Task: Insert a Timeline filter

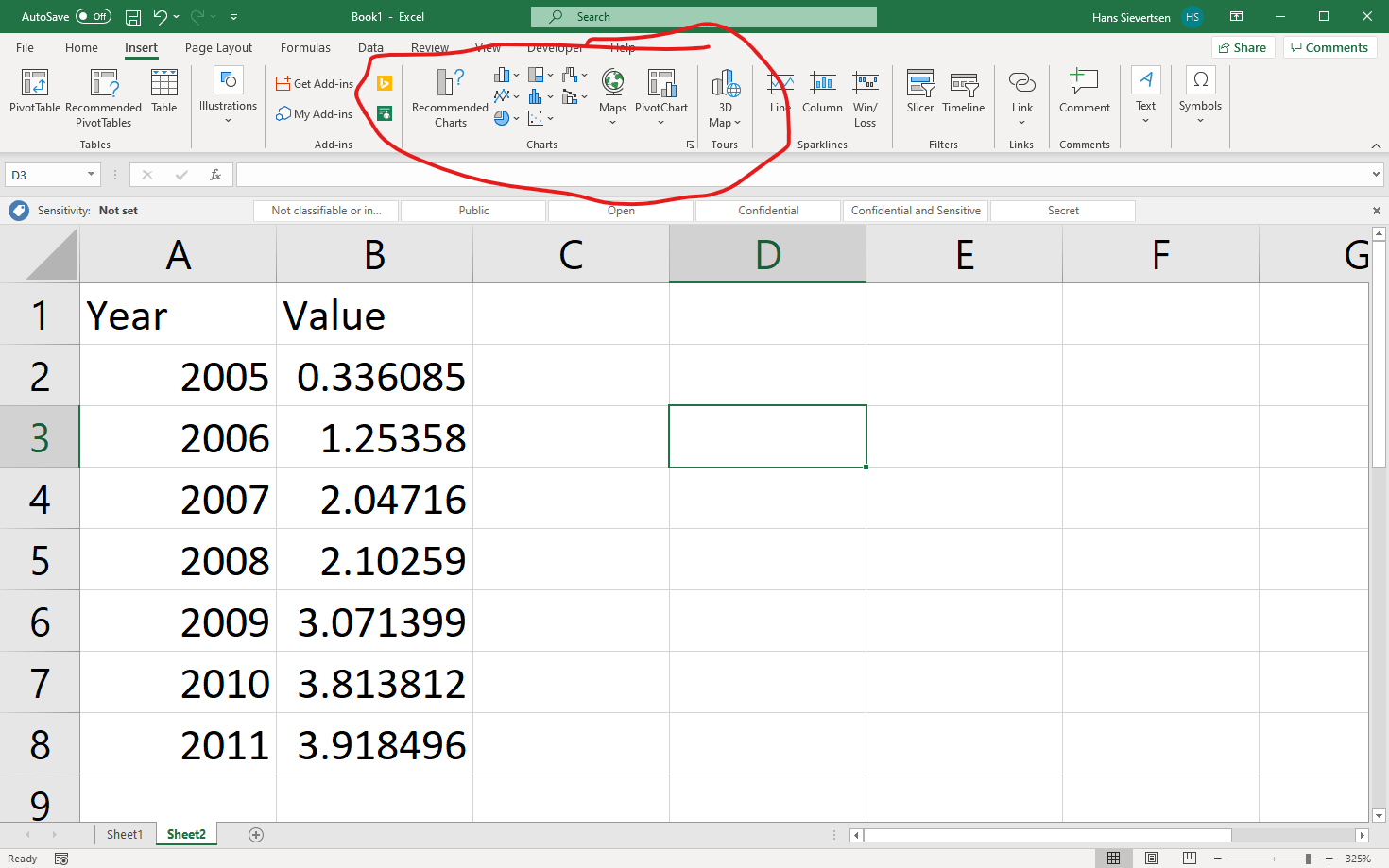Action: (964, 93)
